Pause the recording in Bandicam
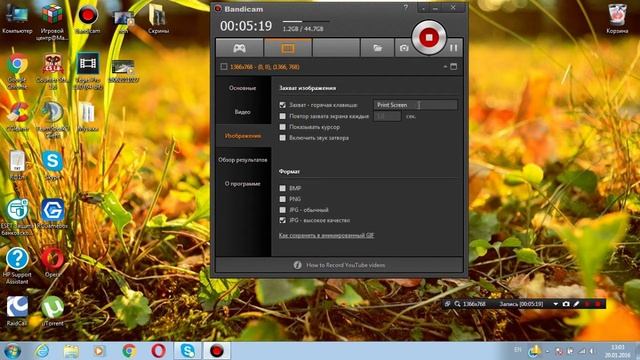This screenshot has width=640, height=360. (x=453, y=48)
